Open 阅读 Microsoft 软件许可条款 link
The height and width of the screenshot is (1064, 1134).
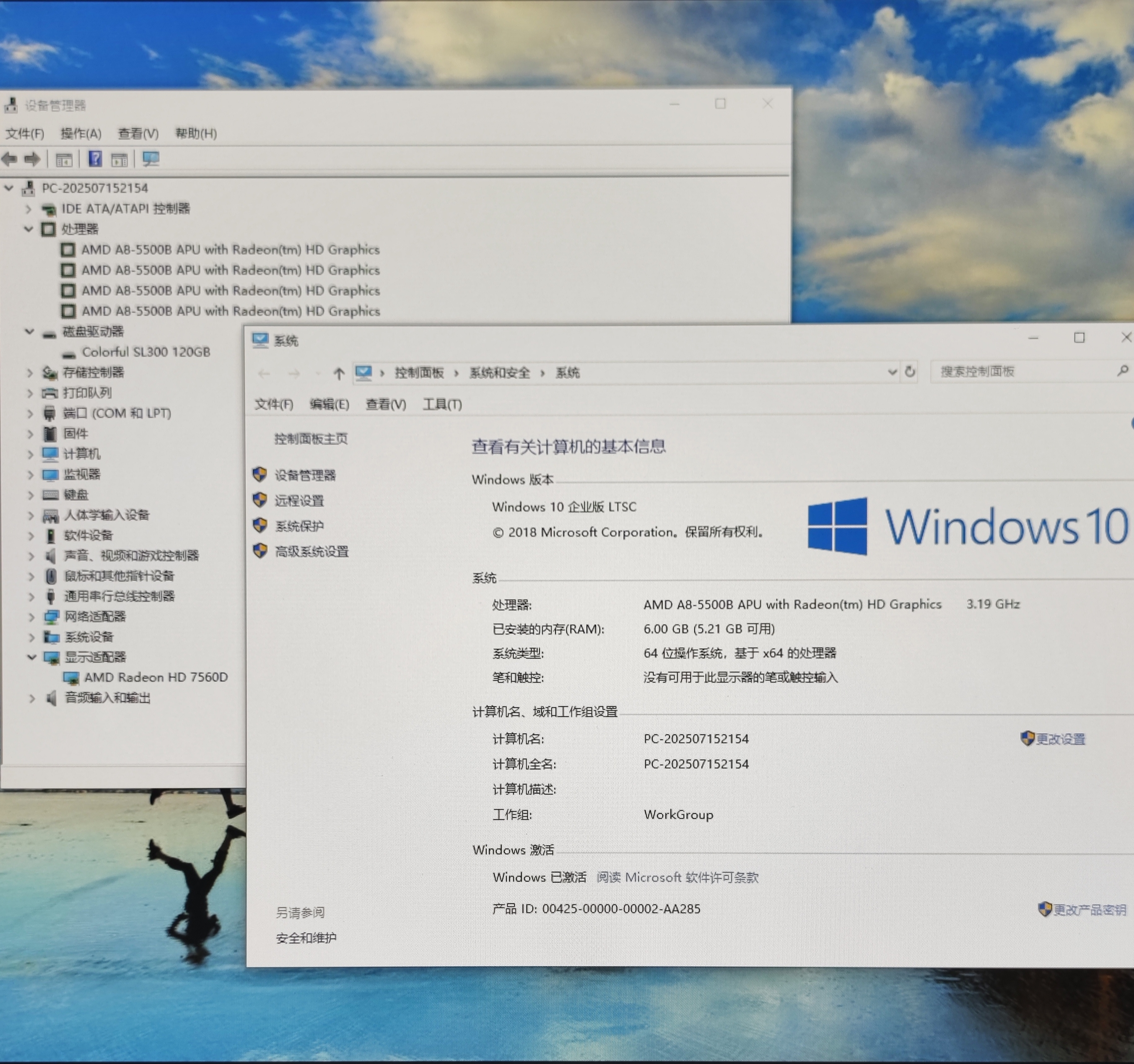click(677, 877)
